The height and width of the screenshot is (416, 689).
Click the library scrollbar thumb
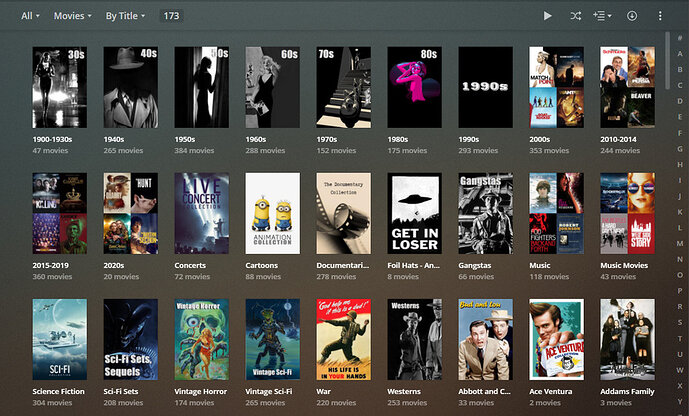point(668,60)
